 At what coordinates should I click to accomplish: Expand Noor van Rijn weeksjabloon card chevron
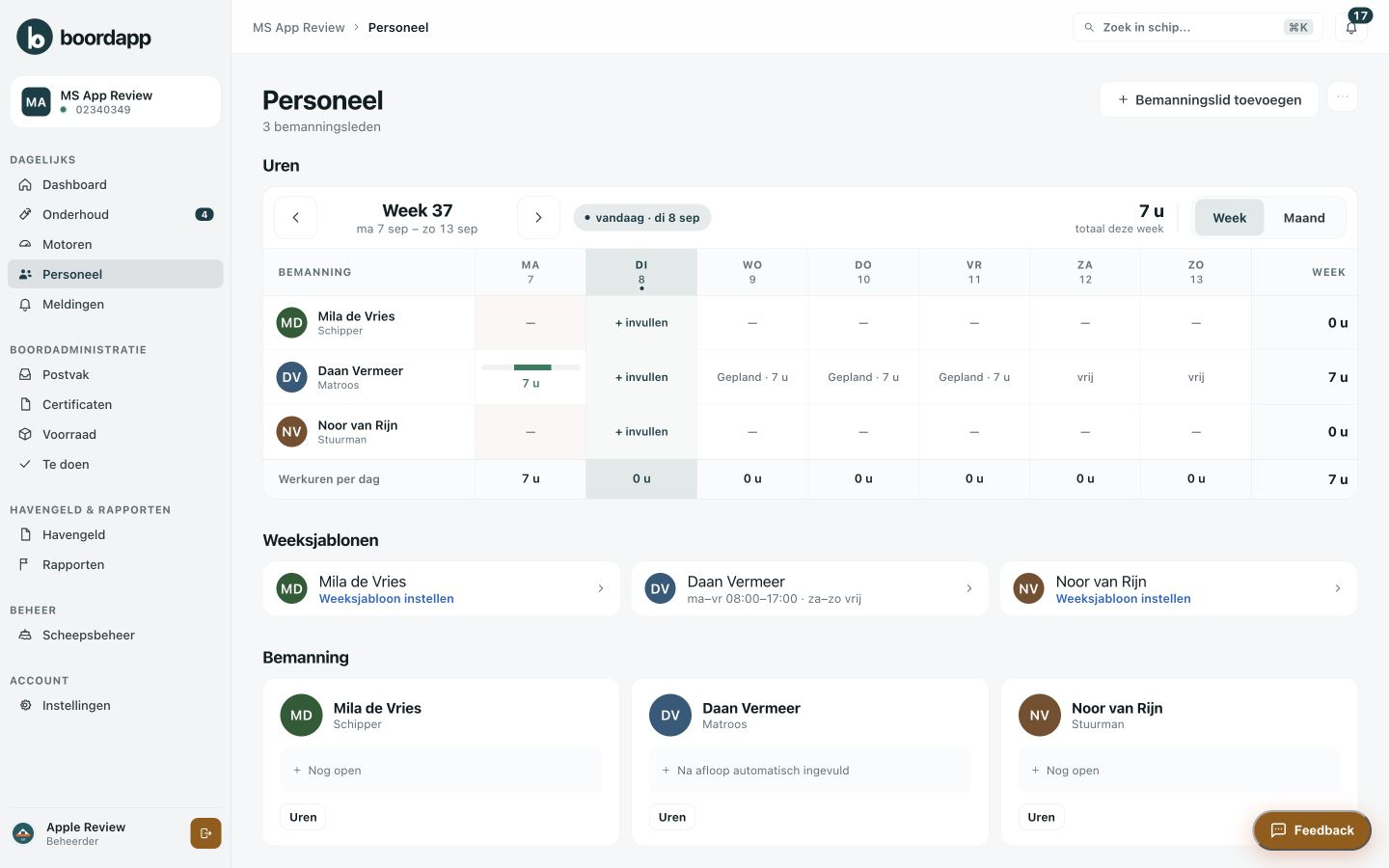(x=1338, y=588)
